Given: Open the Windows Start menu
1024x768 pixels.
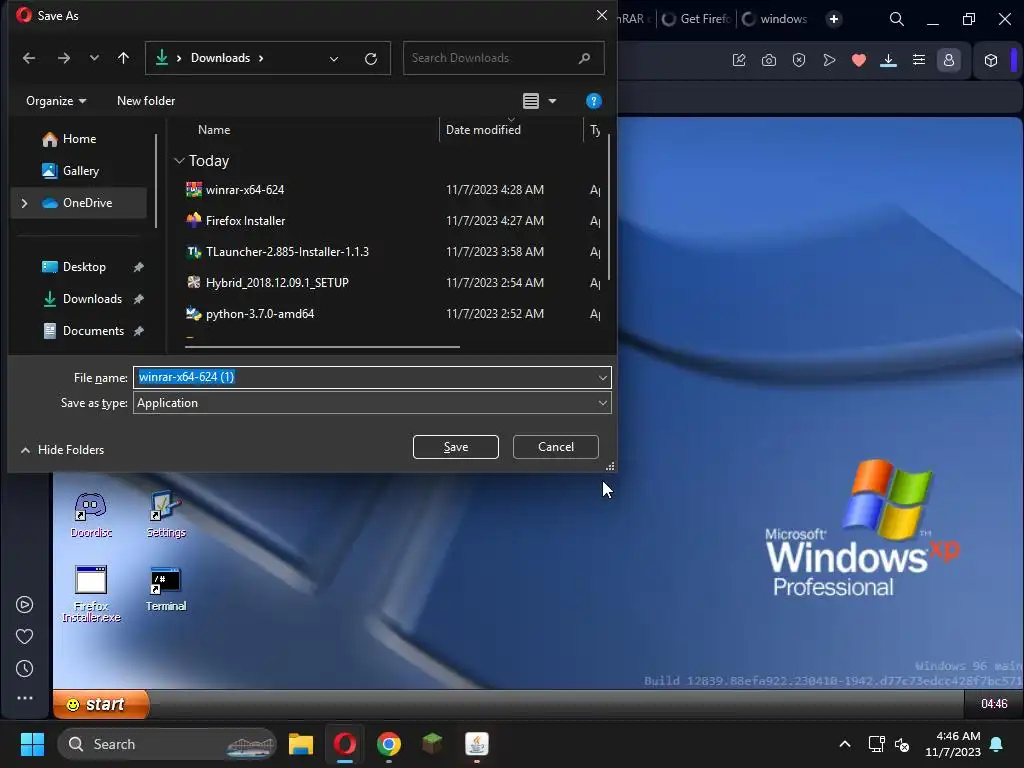Looking at the screenshot, I should click(x=32, y=744).
